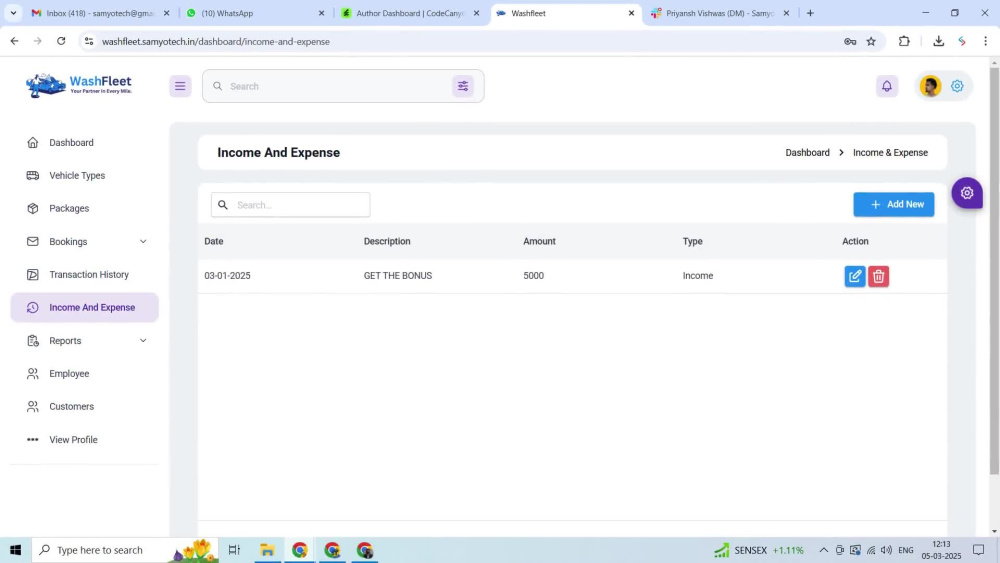Click the WashFleet logo
Image resolution: width=1000 pixels, height=563 pixels.
click(x=79, y=85)
